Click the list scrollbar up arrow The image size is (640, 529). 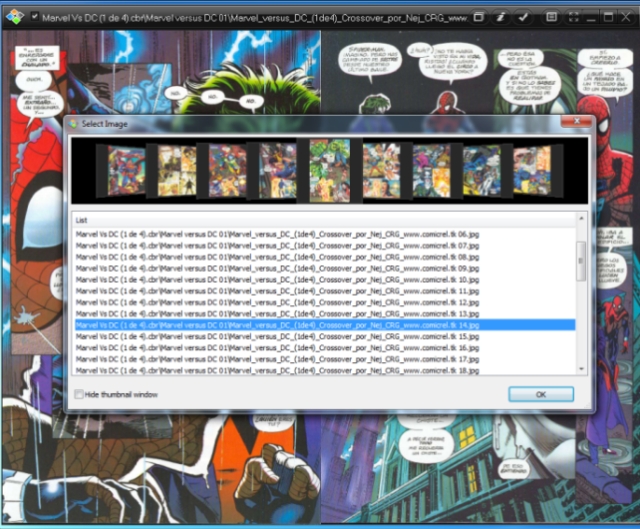pyautogui.click(x=581, y=219)
